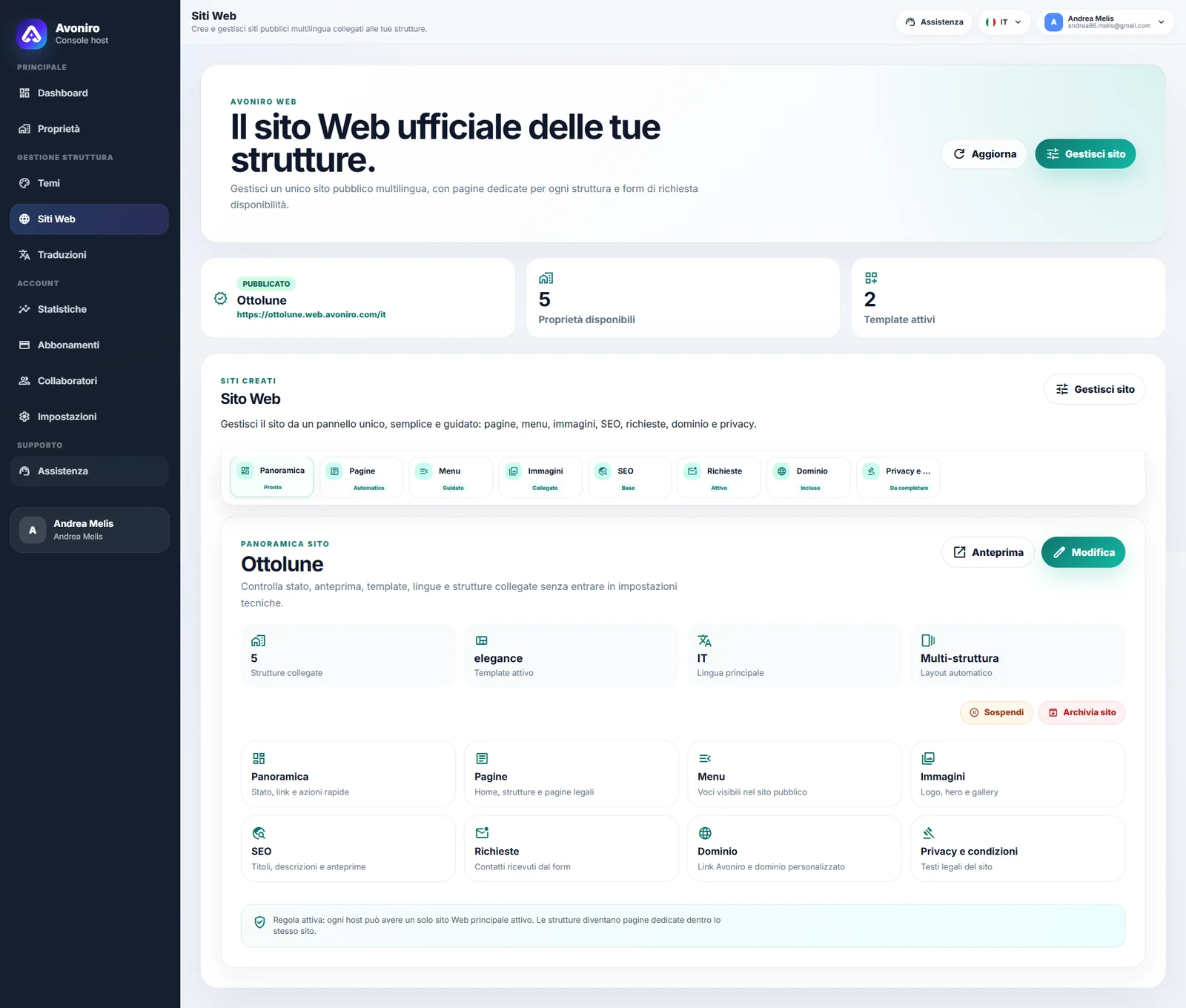The height and width of the screenshot is (1008, 1186).
Task: Open Dashboard in the sidebar
Action: tap(89, 93)
